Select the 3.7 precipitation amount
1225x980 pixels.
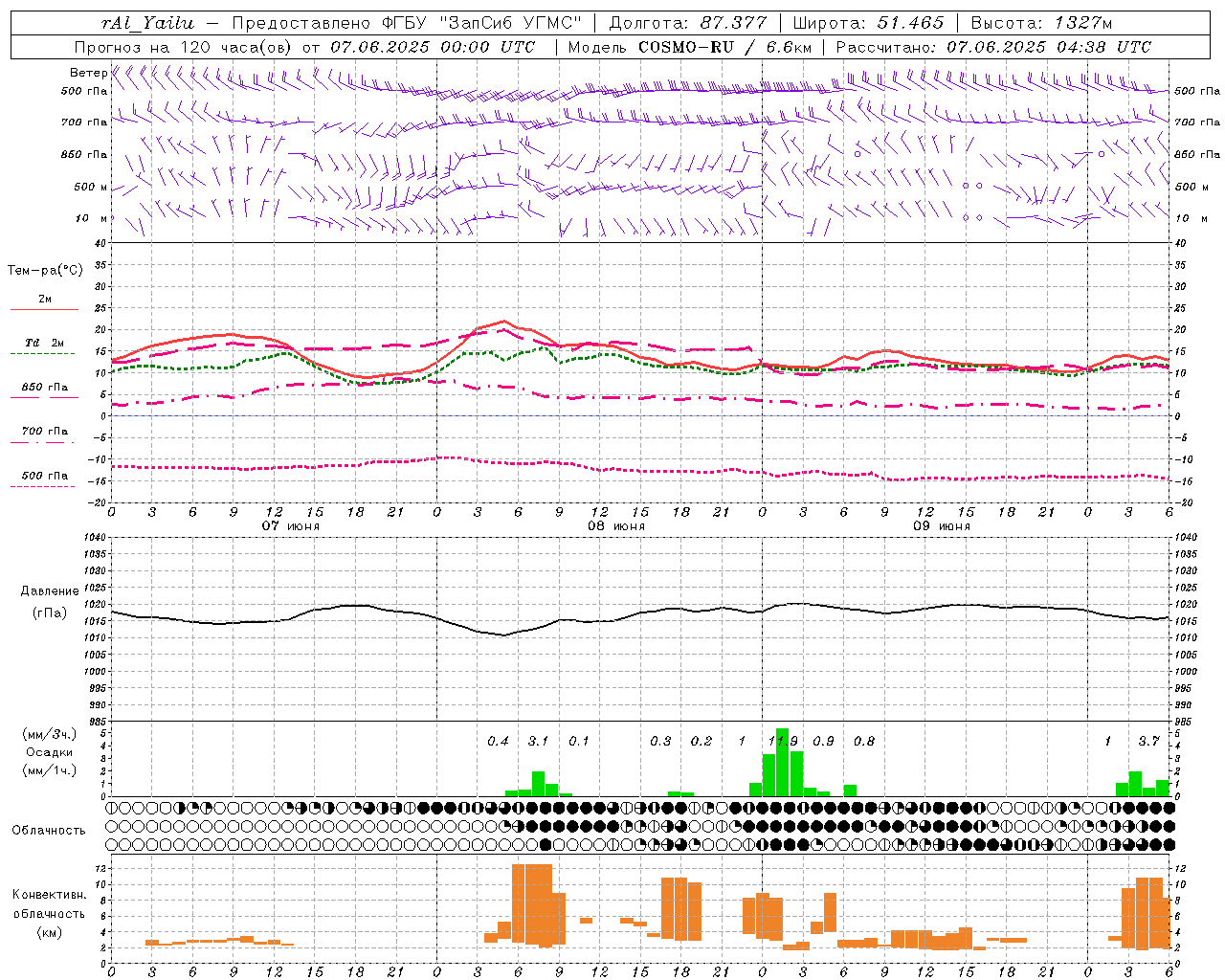1148,742
